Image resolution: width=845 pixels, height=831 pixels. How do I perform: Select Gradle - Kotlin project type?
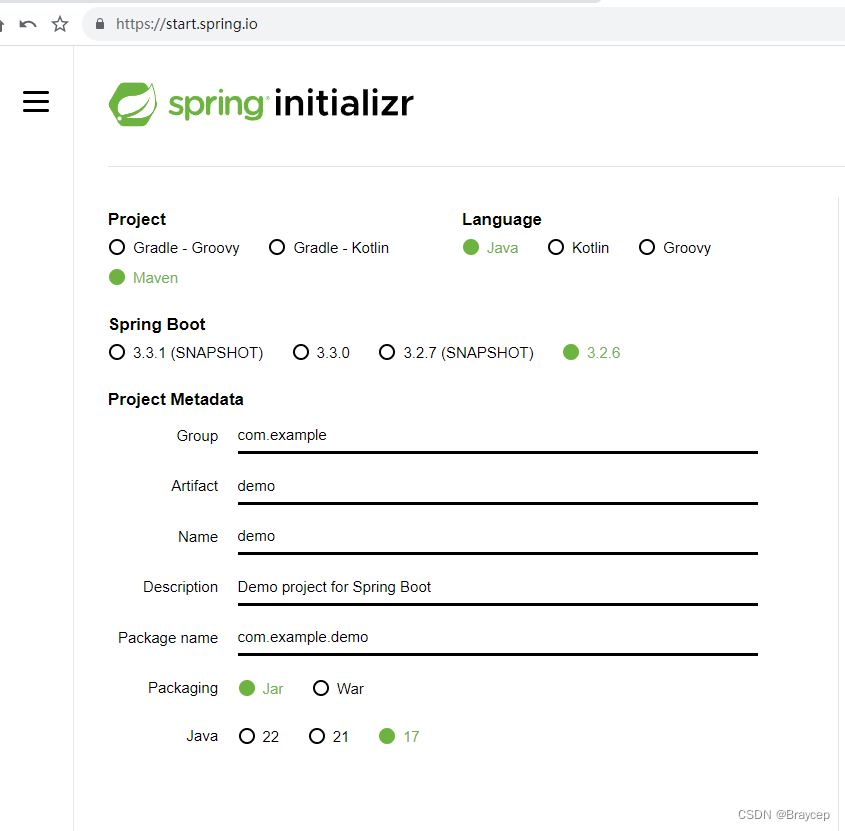click(329, 247)
